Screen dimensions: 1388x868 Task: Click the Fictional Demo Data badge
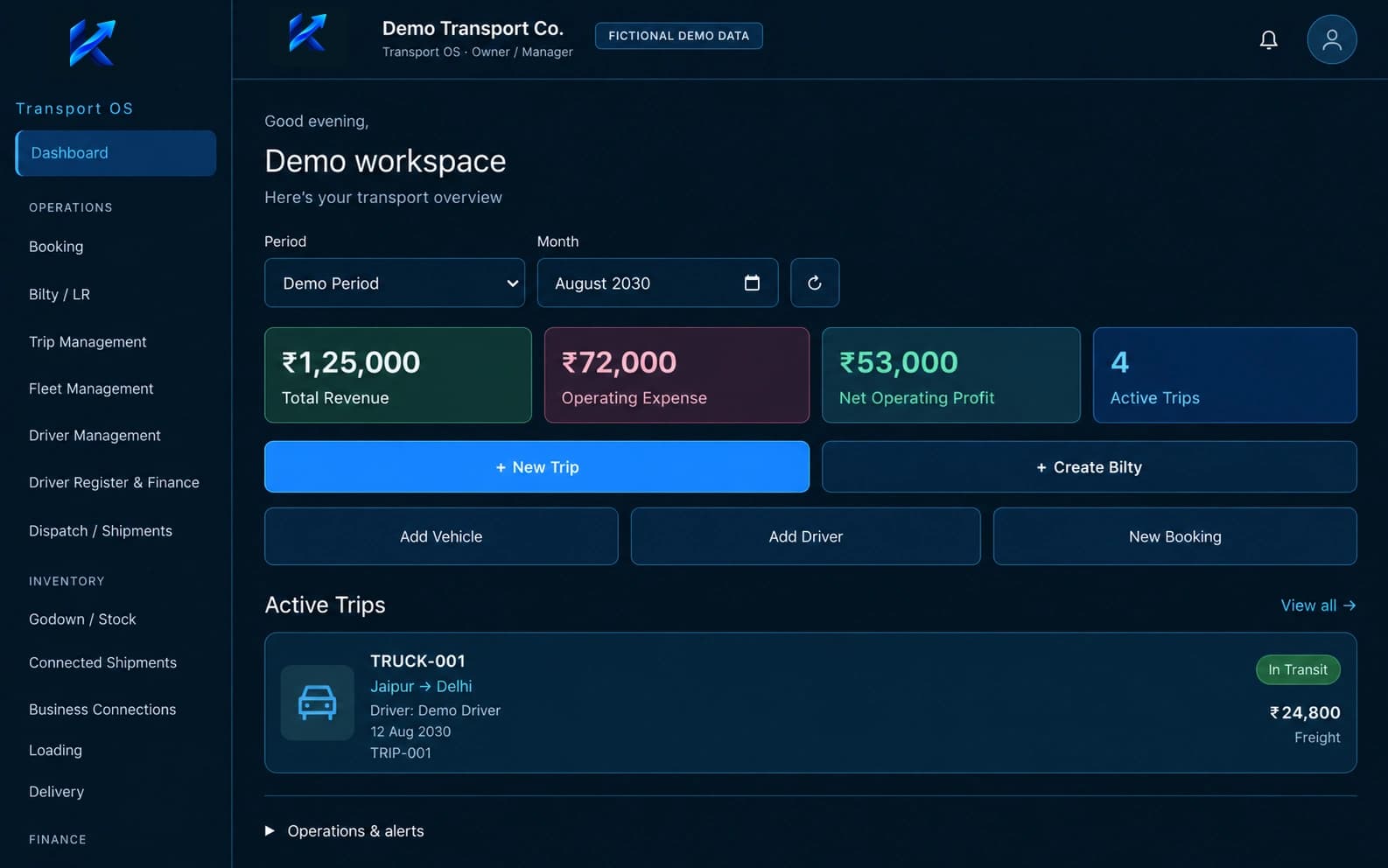click(678, 36)
